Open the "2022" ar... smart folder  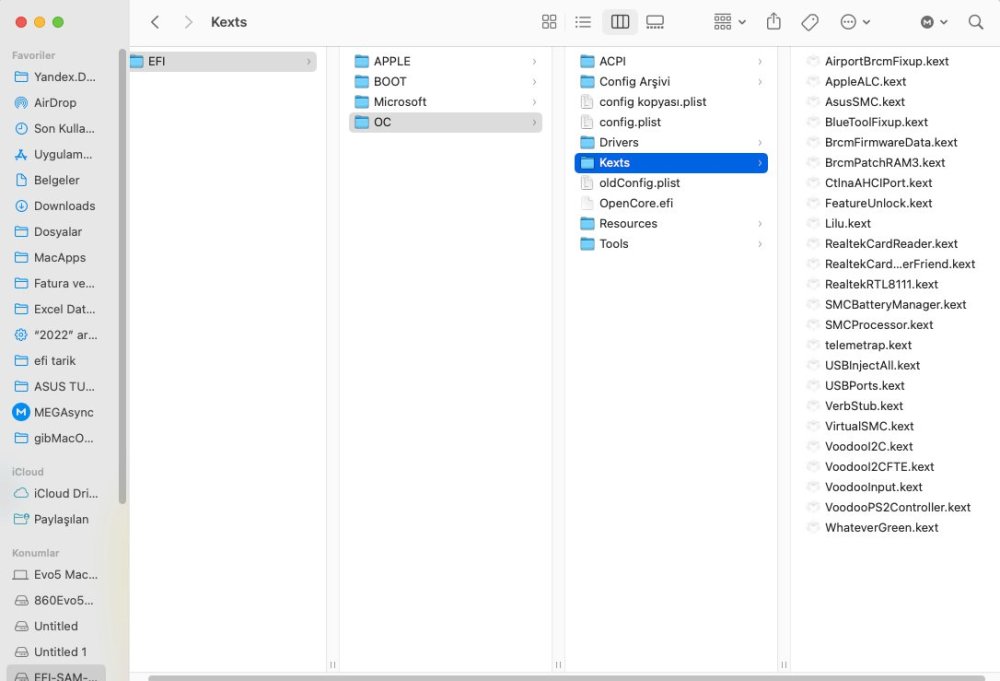55,335
